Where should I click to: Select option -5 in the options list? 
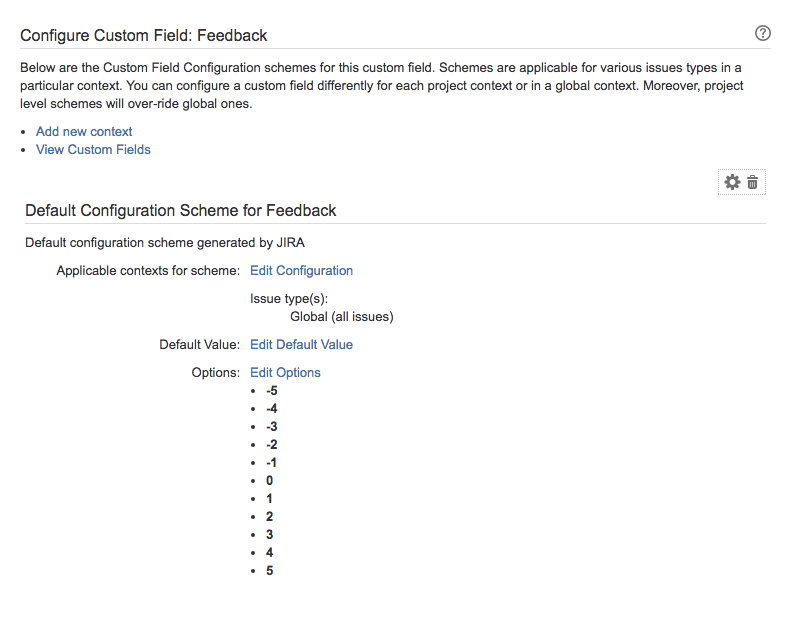click(272, 390)
